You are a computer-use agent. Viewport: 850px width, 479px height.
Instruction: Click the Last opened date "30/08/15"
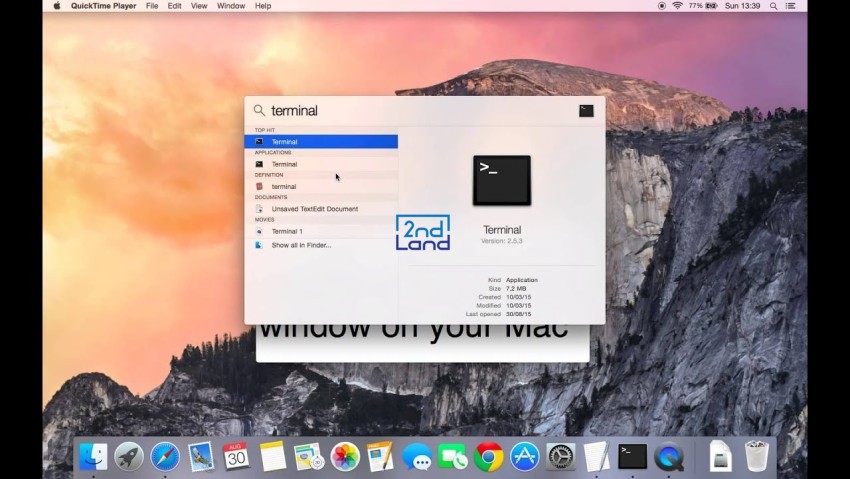(519, 314)
